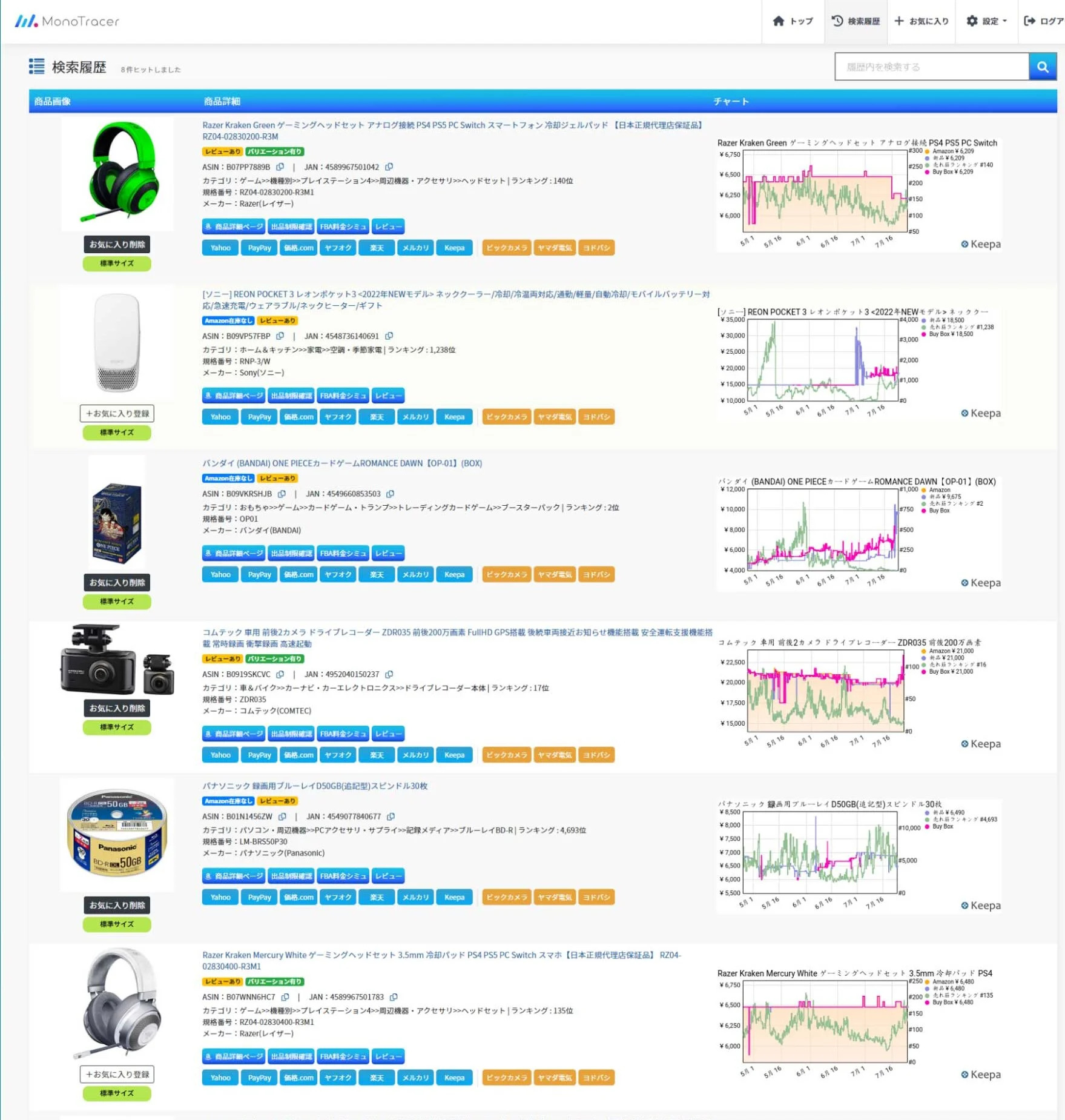The width and height of the screenshot is (1065, 1120).
Task: Copy JAN 4952040150237 with copy icon
Action: click(389, 674)
